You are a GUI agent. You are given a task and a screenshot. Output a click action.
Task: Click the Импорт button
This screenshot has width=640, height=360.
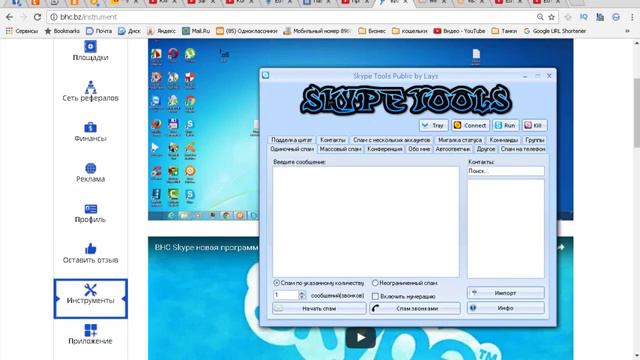pos(505,293)
